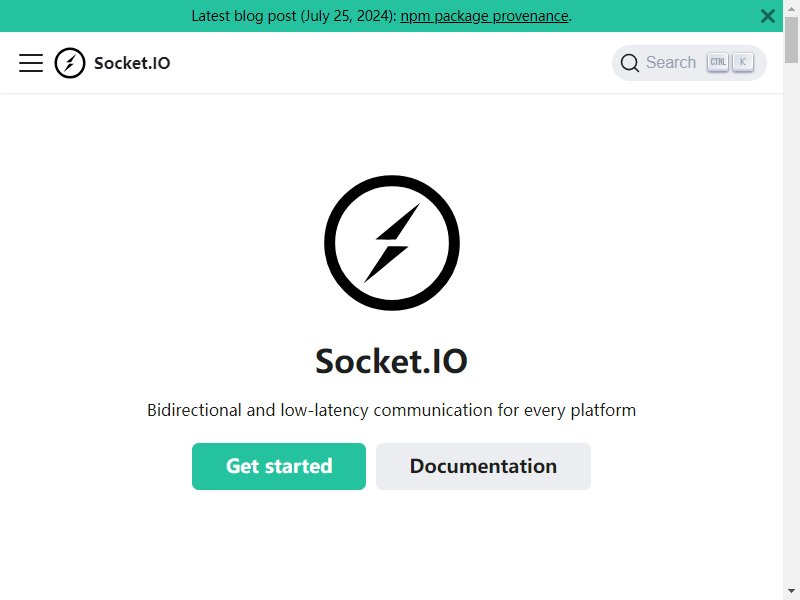
Task: Dismiss the green announcement banner
Action: point(767,16)
